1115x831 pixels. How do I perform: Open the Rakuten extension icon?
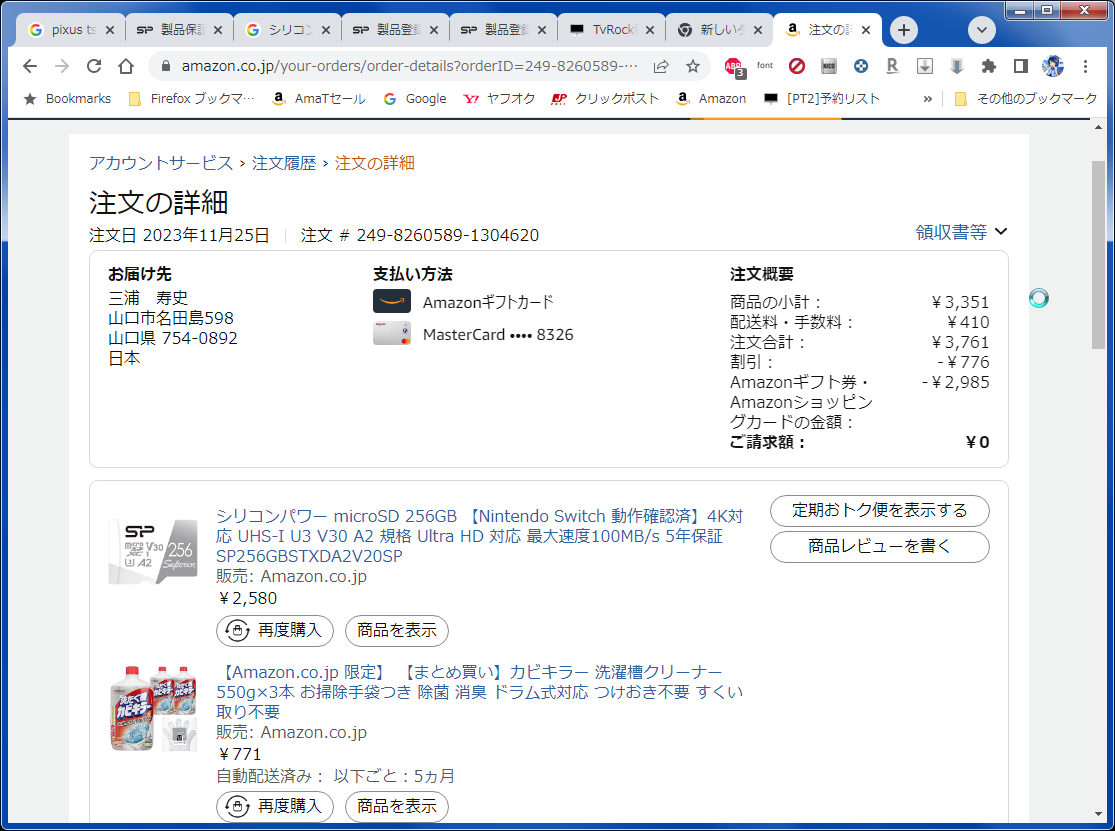coord(892,67)
